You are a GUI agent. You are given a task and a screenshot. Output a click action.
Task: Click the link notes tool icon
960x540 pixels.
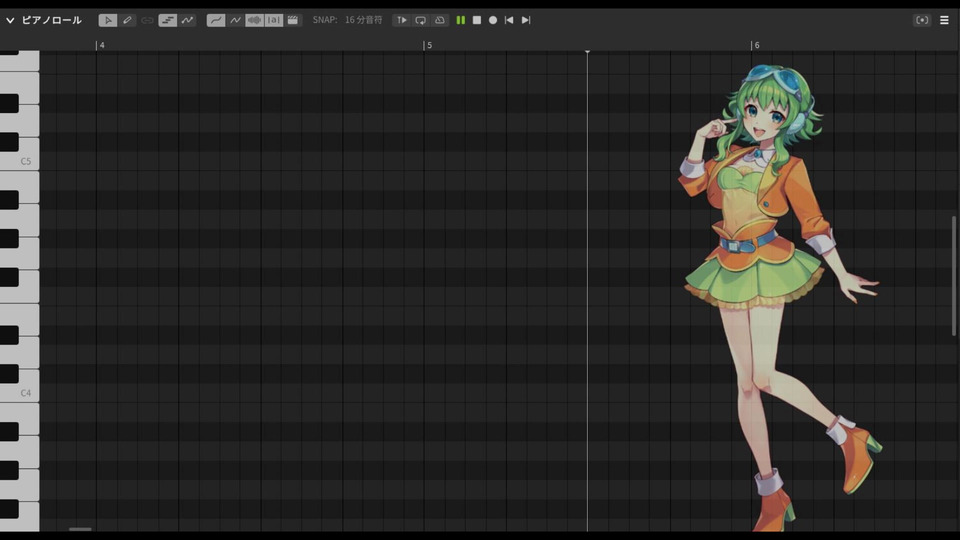(148, 20)
